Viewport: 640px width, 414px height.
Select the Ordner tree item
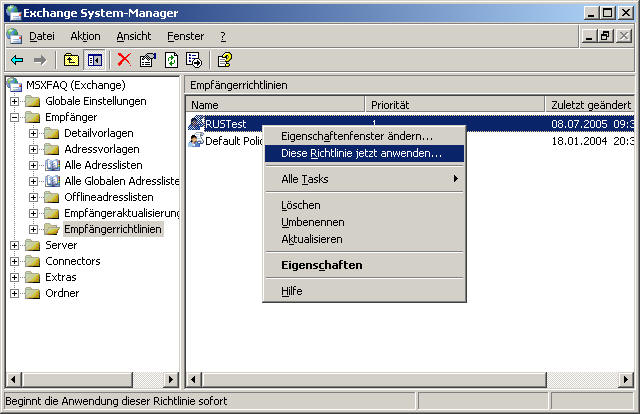pyautogui.click(x=62, y=293)
